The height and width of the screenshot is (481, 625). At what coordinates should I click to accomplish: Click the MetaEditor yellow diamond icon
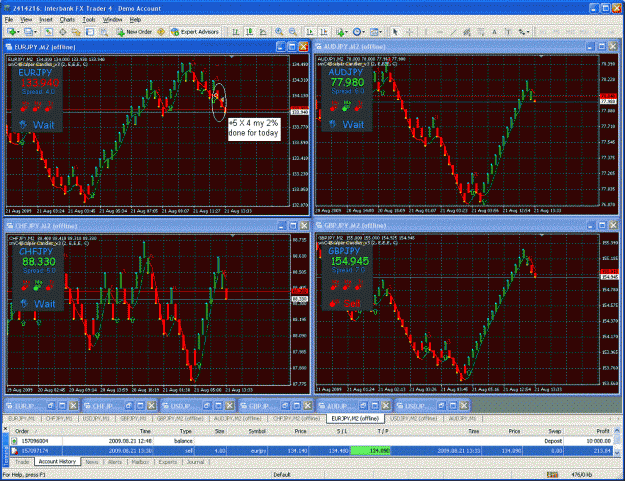(x=161, y=32)
